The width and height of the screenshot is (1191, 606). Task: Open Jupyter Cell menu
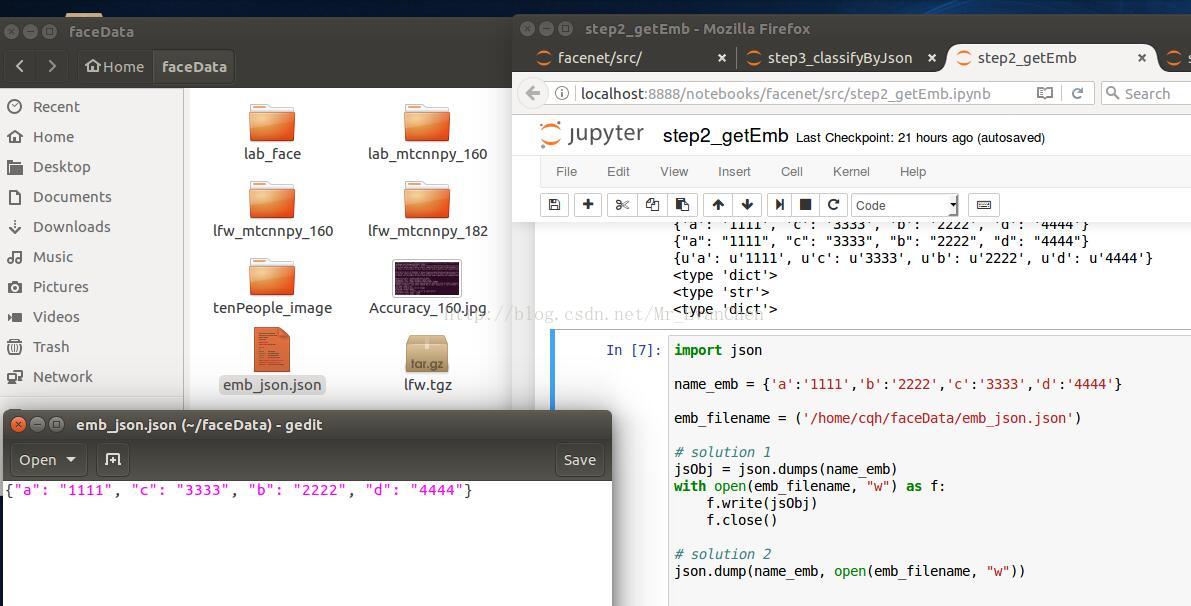(791, 172)
